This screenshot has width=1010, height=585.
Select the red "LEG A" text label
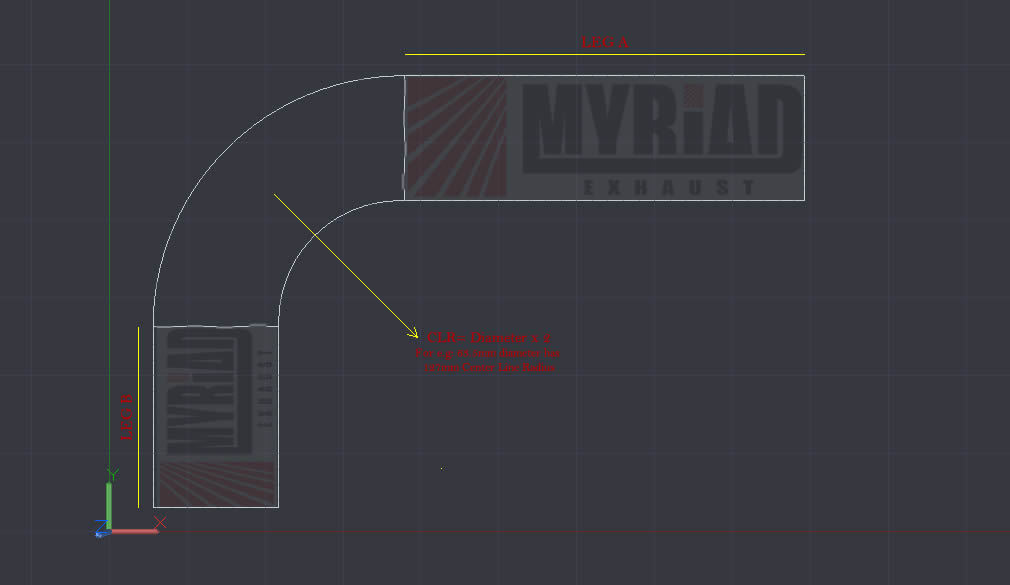pos(604,43)
